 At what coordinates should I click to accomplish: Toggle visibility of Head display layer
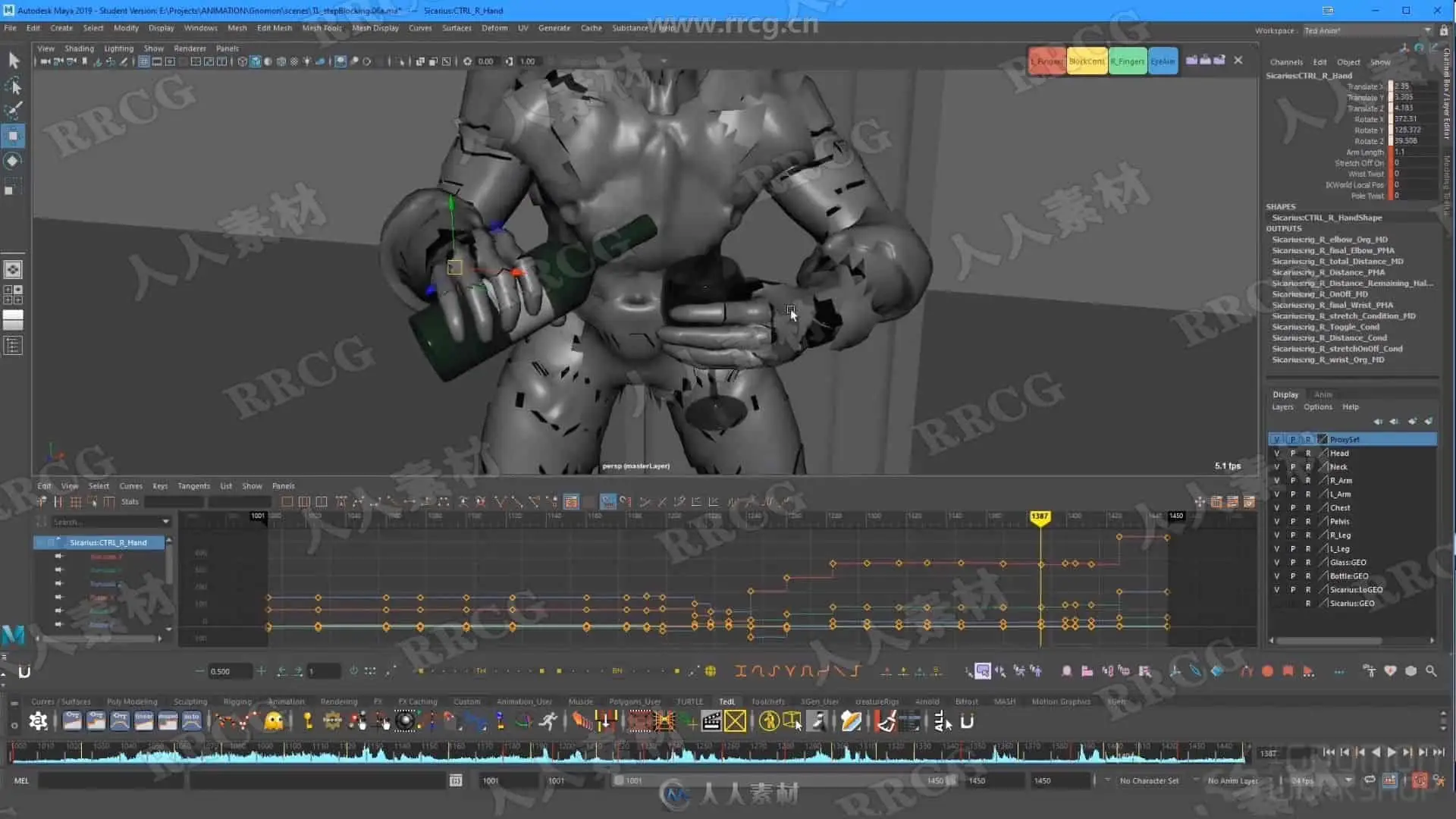(1276, 453)
